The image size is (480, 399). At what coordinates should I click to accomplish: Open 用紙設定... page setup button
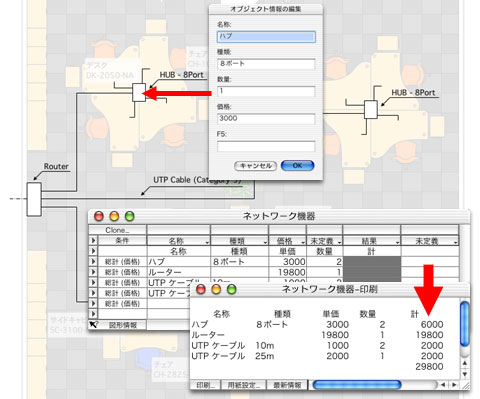click(x=244, y=385)
